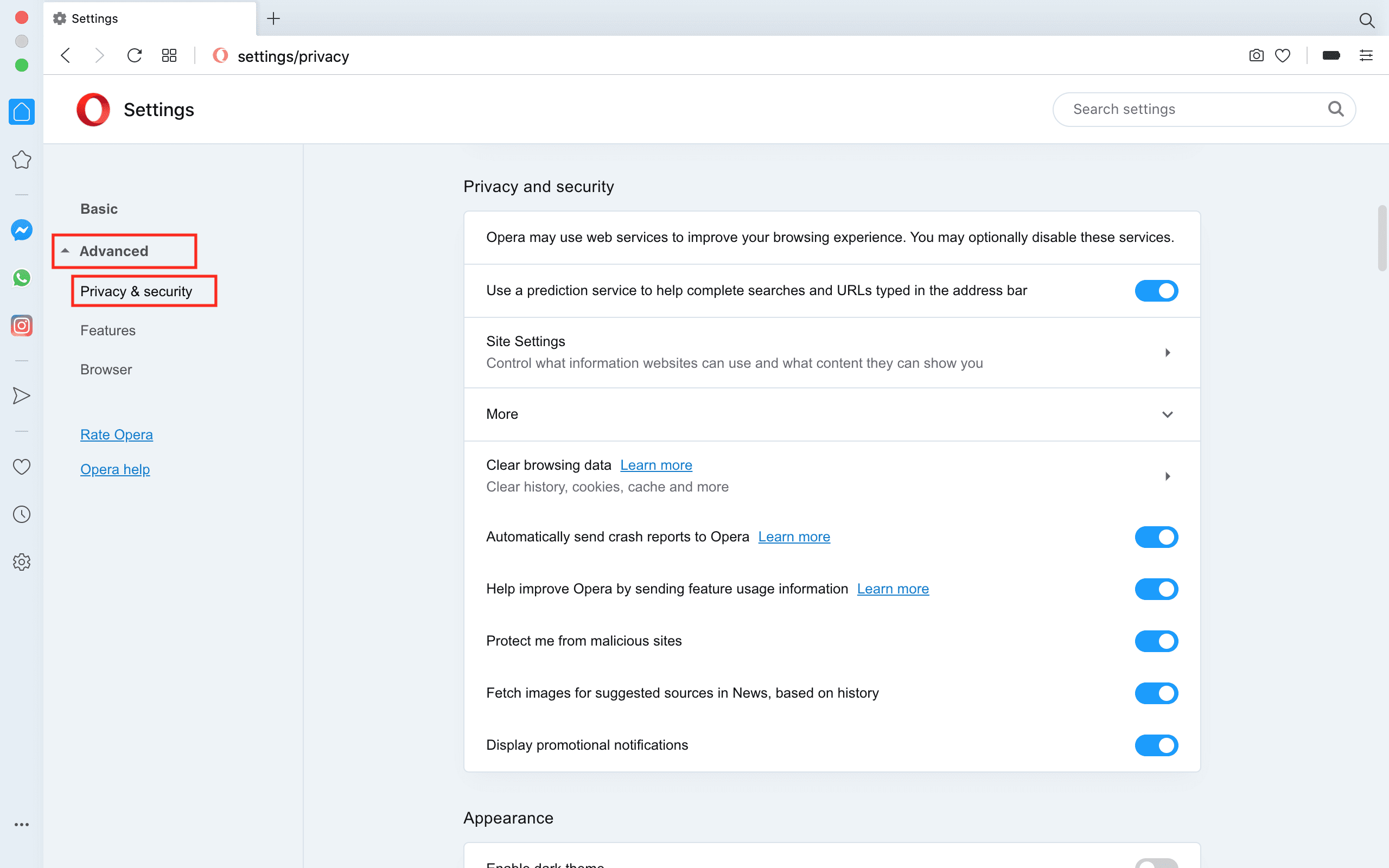Screen dimensions: 1389x868
Task: Click the snapshot camera icon
Action: coord(1256,56)
